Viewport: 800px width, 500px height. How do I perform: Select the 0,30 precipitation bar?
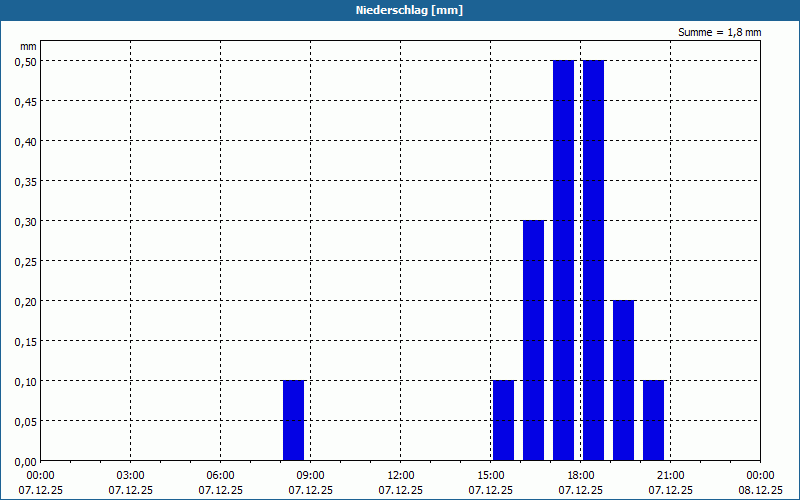(534, 340)
